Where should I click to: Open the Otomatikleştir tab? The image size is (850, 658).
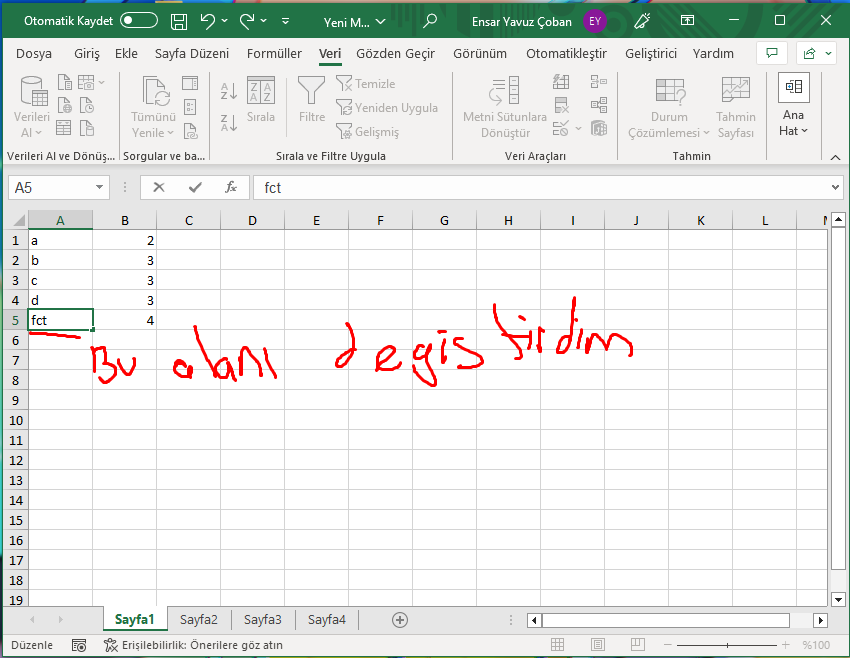click(566, 54)
